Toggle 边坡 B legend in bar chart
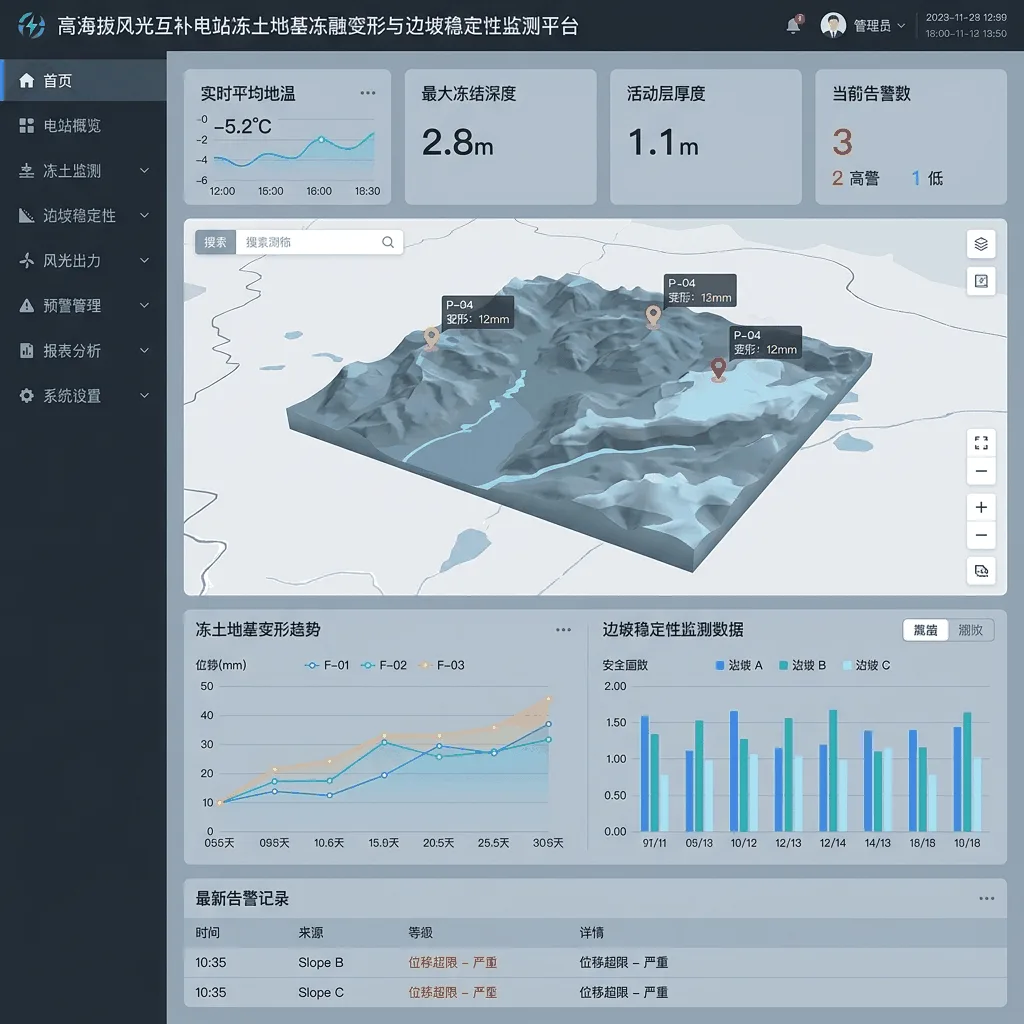 tap(802, 665)
